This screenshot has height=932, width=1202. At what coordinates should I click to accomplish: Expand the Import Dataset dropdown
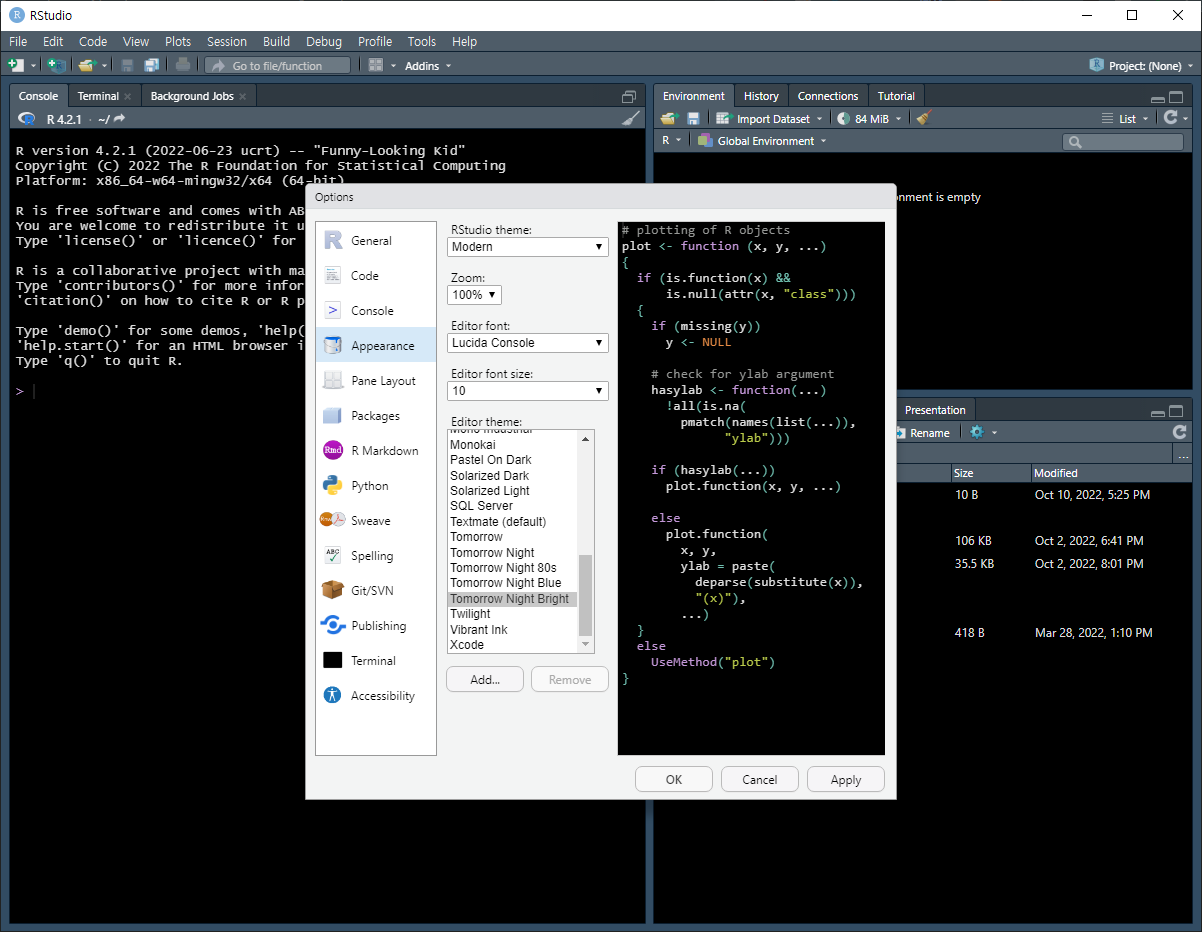click(770, 118)
